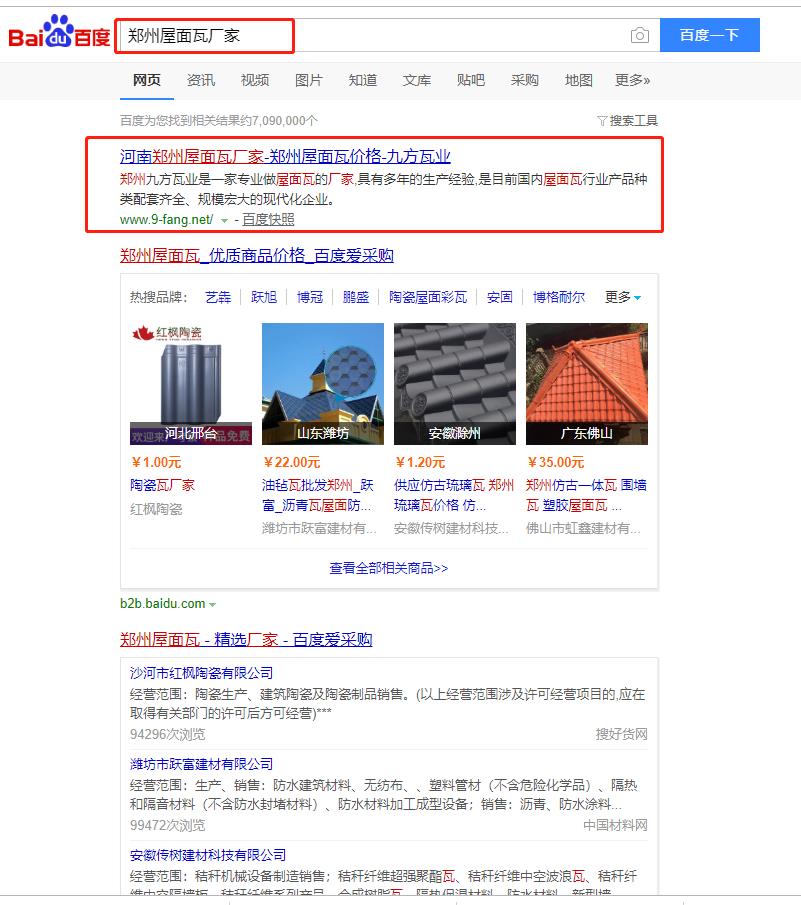Screen dimensions: 801x905
Task: Open the 知道 tab
Action: click(363, 80)
